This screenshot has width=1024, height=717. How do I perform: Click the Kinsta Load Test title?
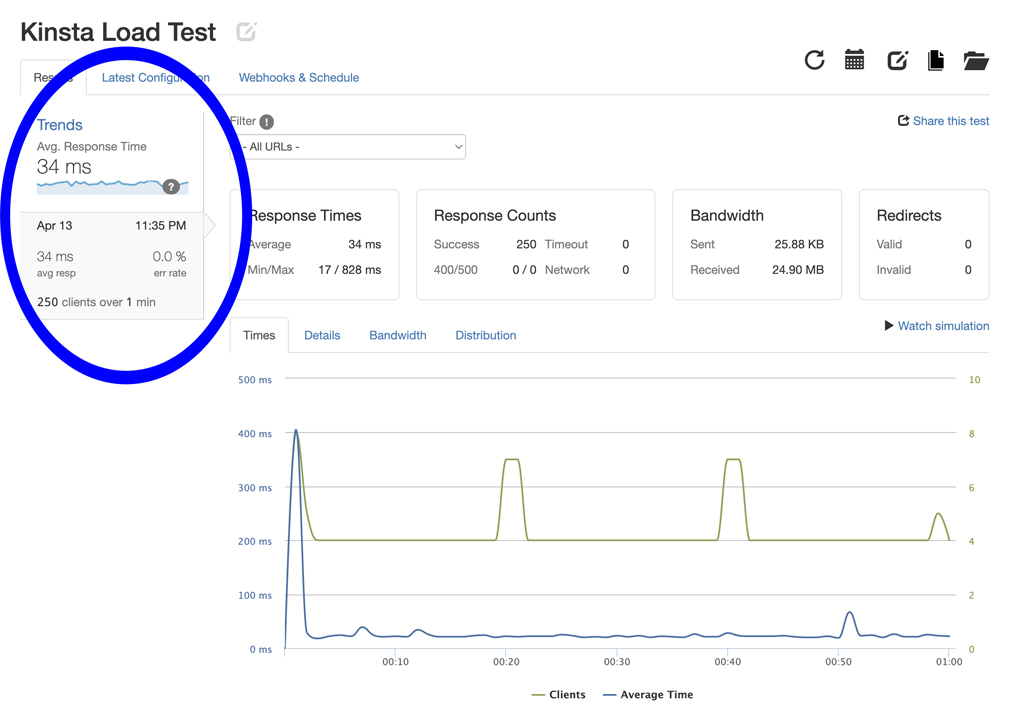118,32
